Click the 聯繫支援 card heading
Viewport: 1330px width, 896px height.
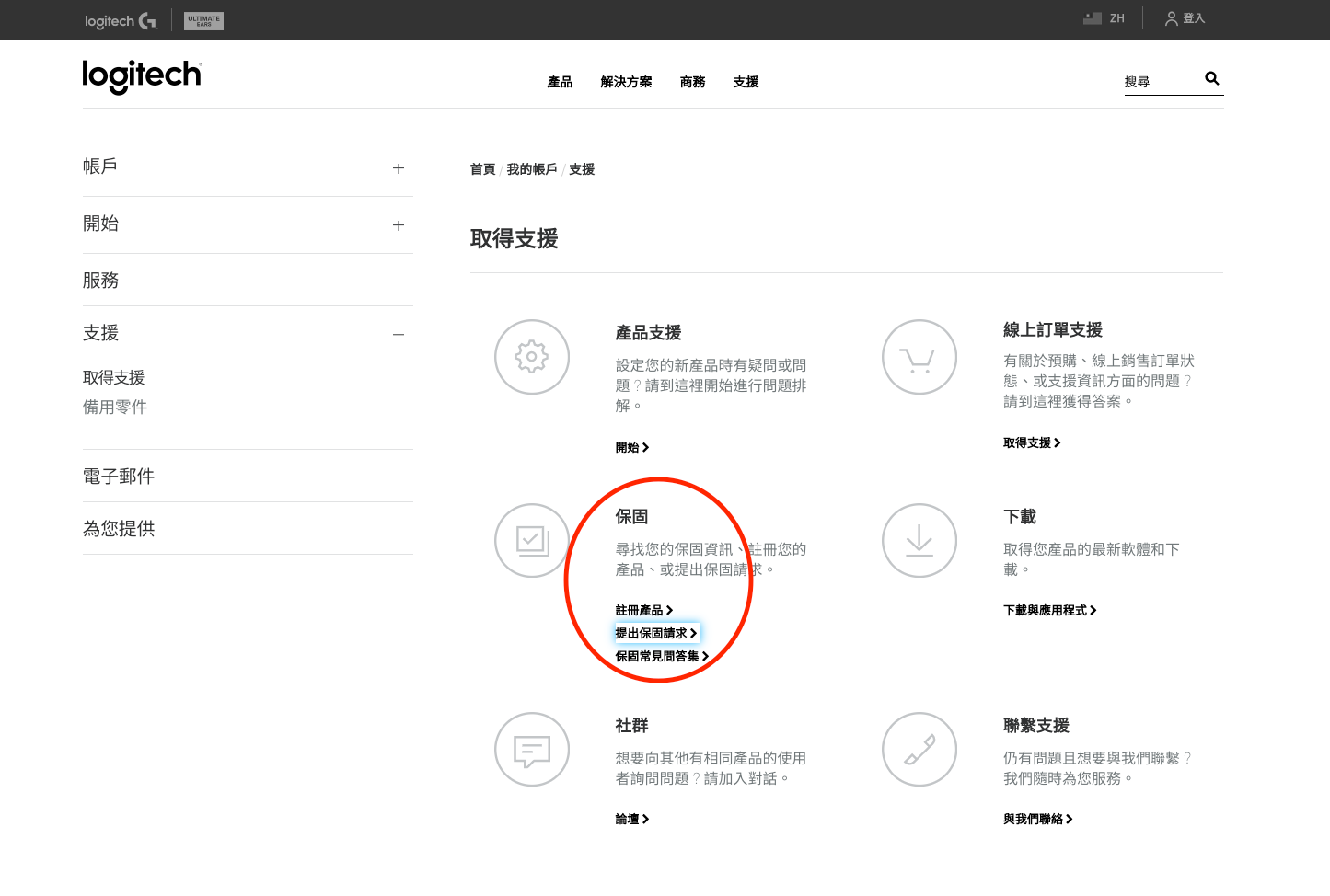(x=1036, y=726)
